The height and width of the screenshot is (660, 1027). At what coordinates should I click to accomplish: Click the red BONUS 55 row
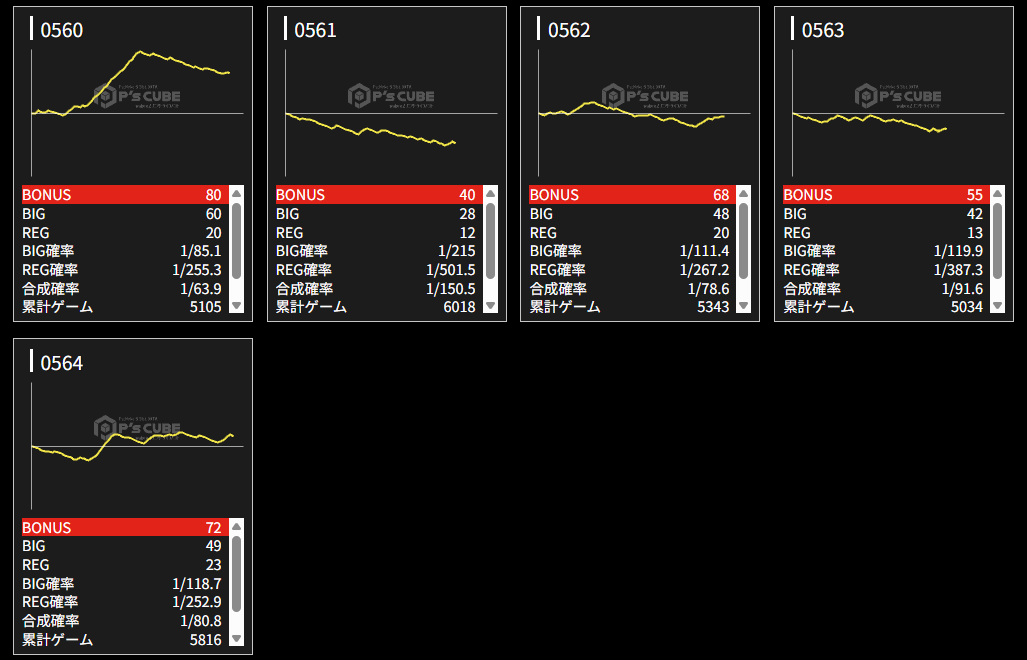click(886, 194)
